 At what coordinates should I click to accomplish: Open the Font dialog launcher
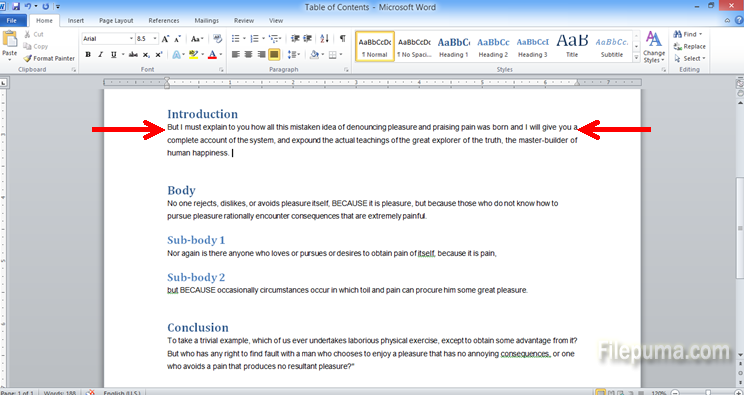click(221, 70)
